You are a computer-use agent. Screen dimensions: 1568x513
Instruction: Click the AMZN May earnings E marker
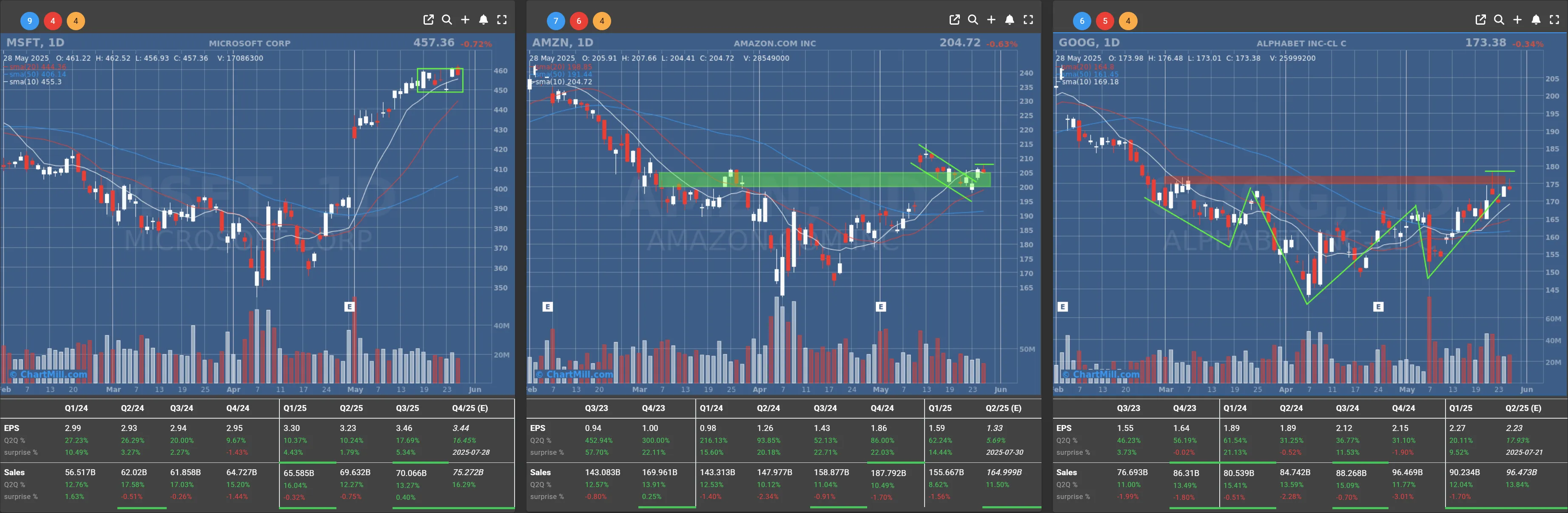point(880,307)
